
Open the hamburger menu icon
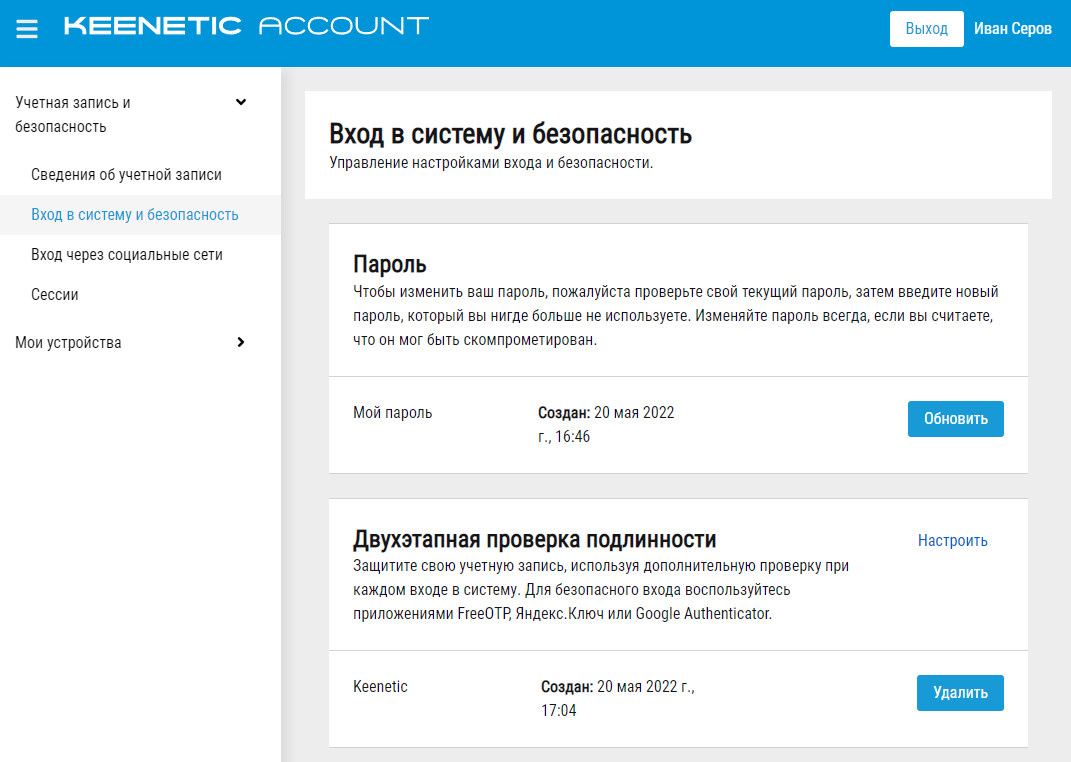27,29
